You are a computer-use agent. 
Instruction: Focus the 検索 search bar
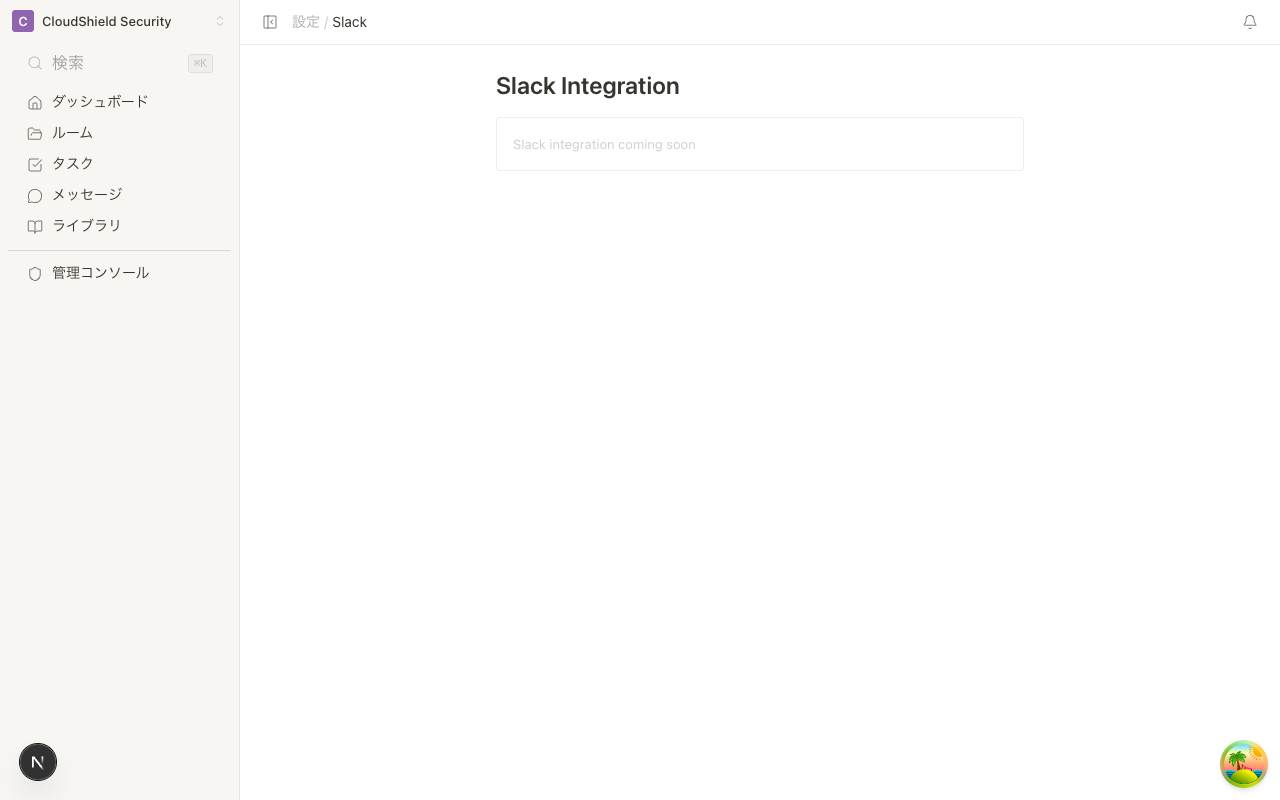click(x=110, y=63)
